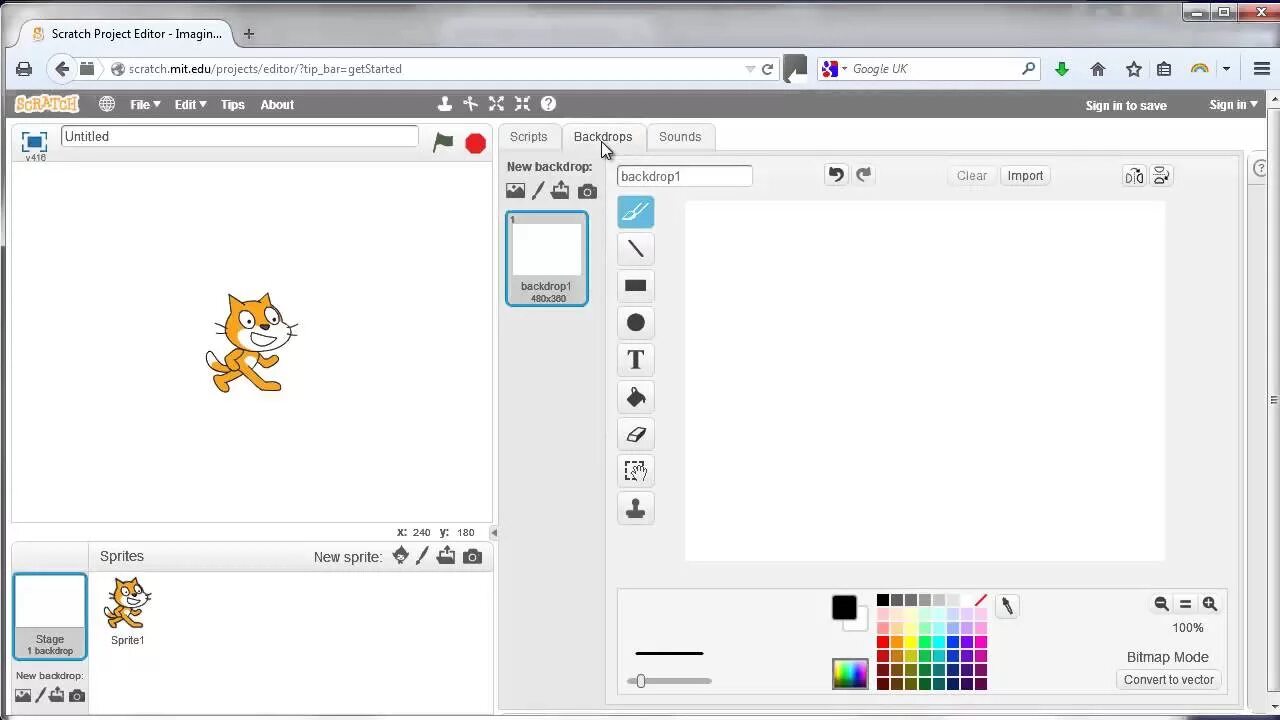Select the Line tool
The image size is (1280, 720).
[x=635, y=248]
